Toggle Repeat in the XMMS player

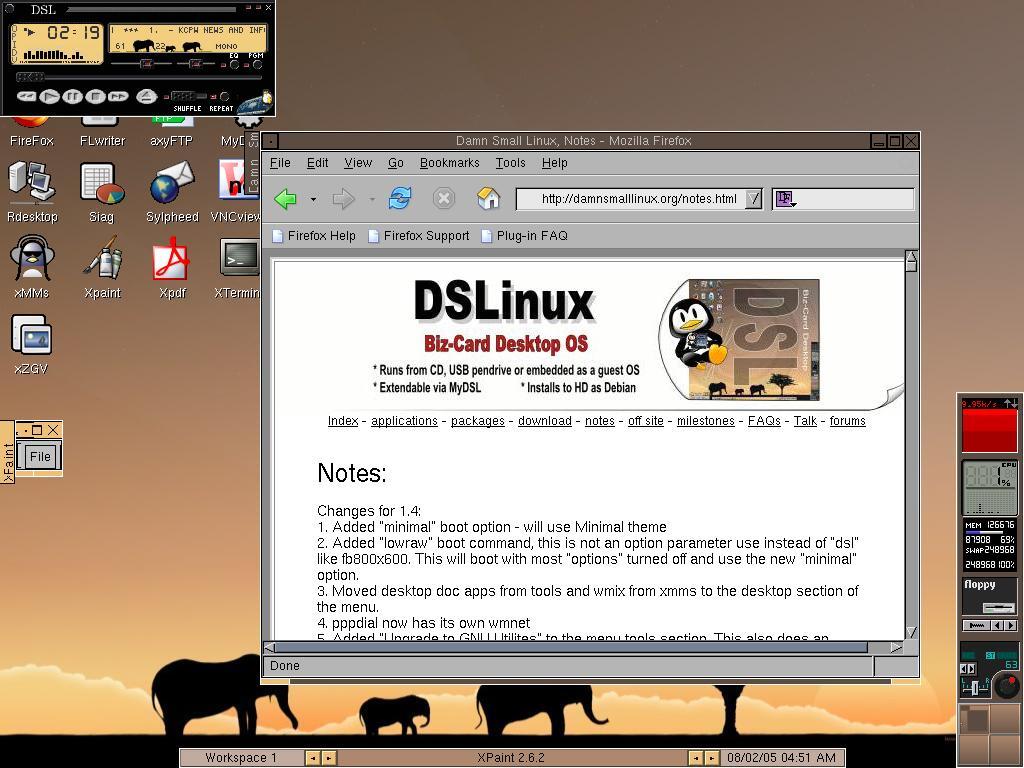coord(222,98)
